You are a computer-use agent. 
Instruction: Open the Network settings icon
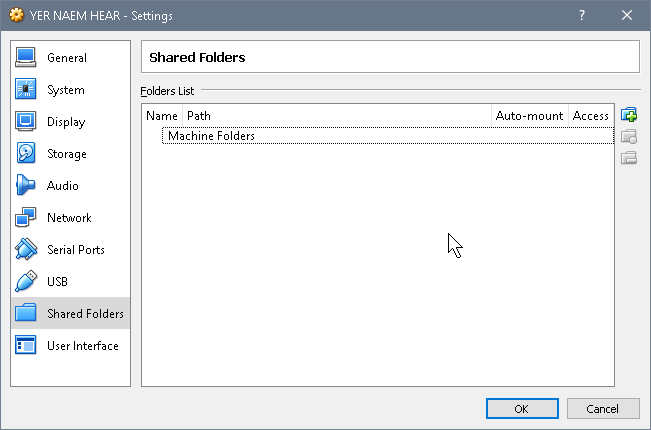[26, 217]
